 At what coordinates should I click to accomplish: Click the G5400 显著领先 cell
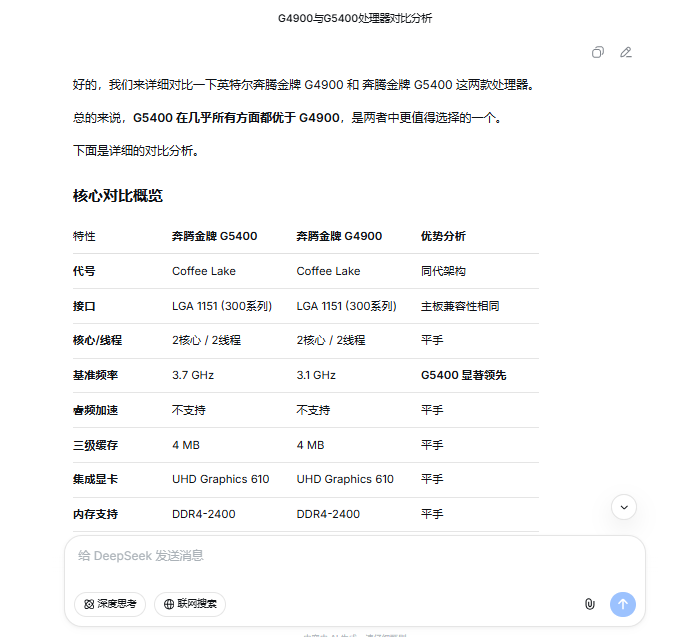[463, 375]
